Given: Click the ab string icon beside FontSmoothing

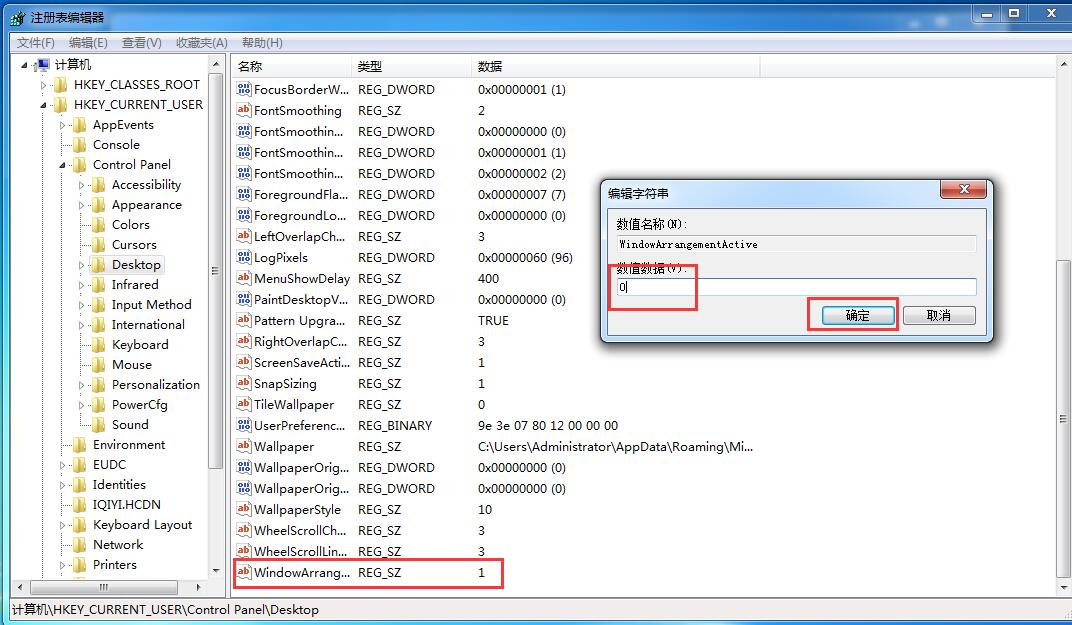Looking at the screenshot, I should click(x=243, y=110).
